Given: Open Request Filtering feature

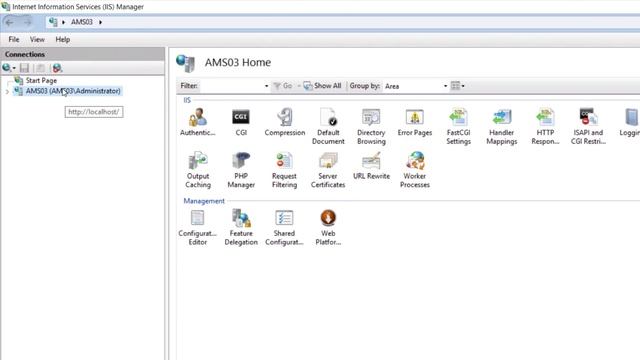Looking at the screenshot, I should [284, 170].
